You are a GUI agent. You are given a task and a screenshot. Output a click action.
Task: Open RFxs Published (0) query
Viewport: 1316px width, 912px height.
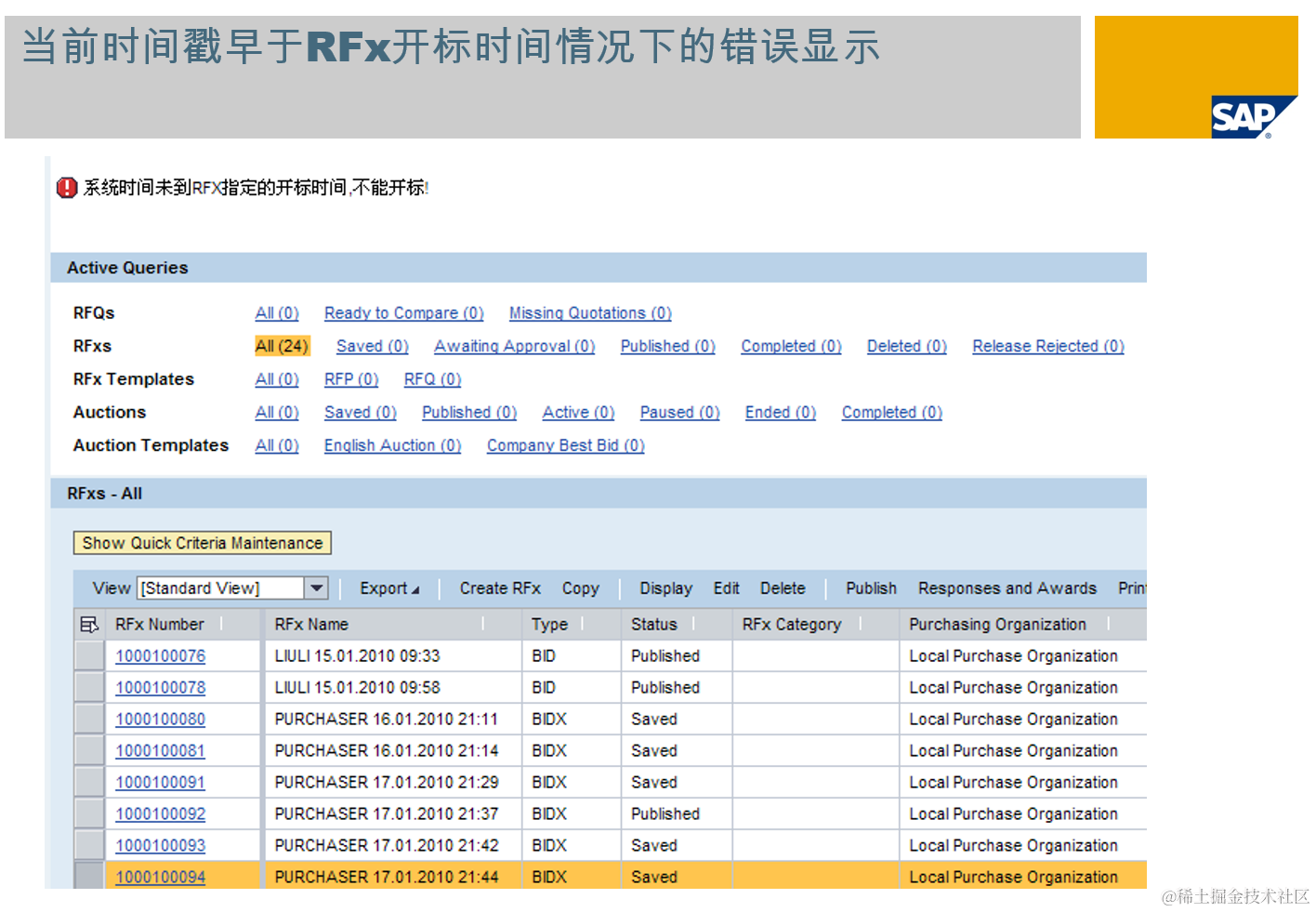668,346
